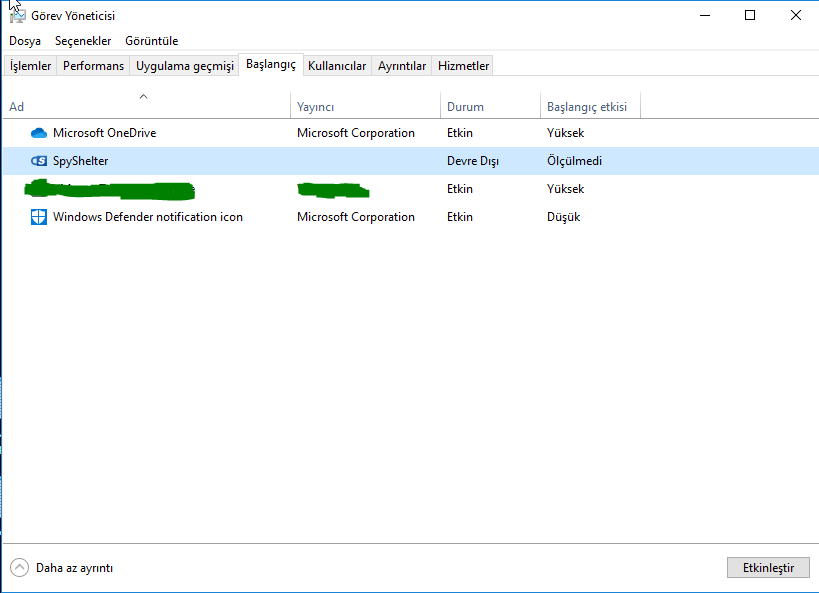Select Windows Defender notification icon entry
Image resolution: width=819 pixels, height=593 pixels.
[x=148, y=217]
